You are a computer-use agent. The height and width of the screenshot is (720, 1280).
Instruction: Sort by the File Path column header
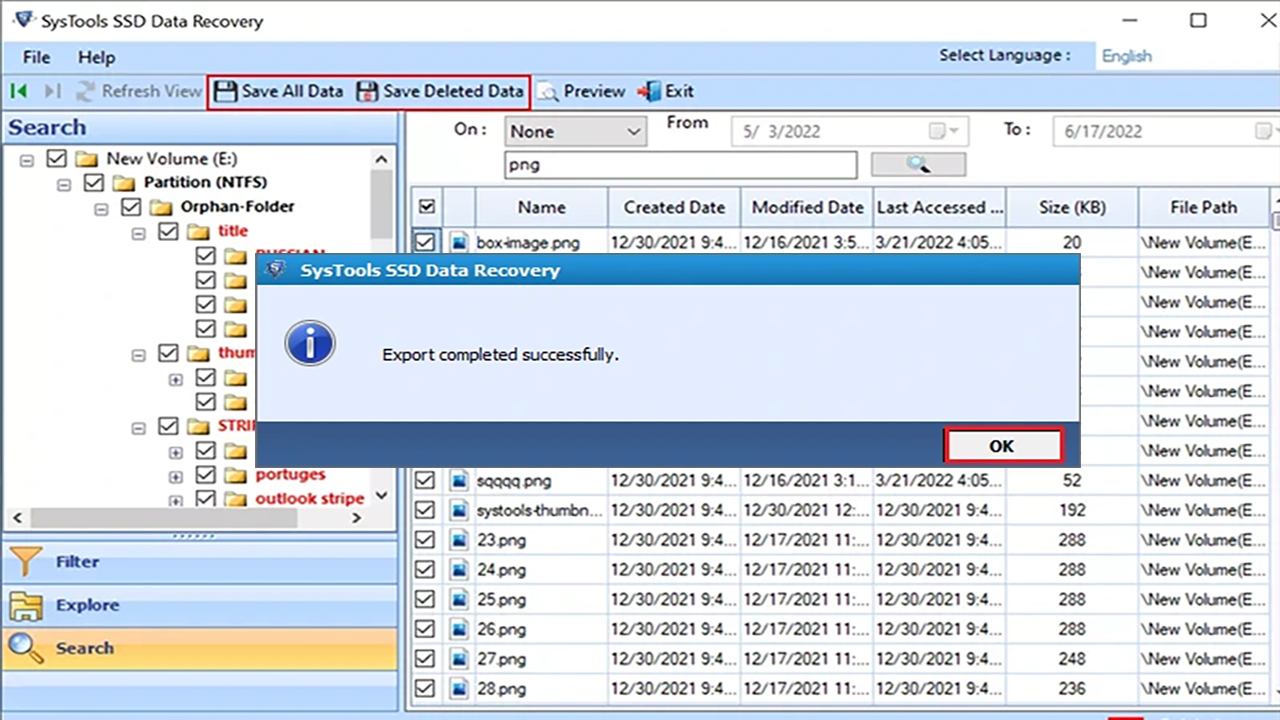(1204, 207)
